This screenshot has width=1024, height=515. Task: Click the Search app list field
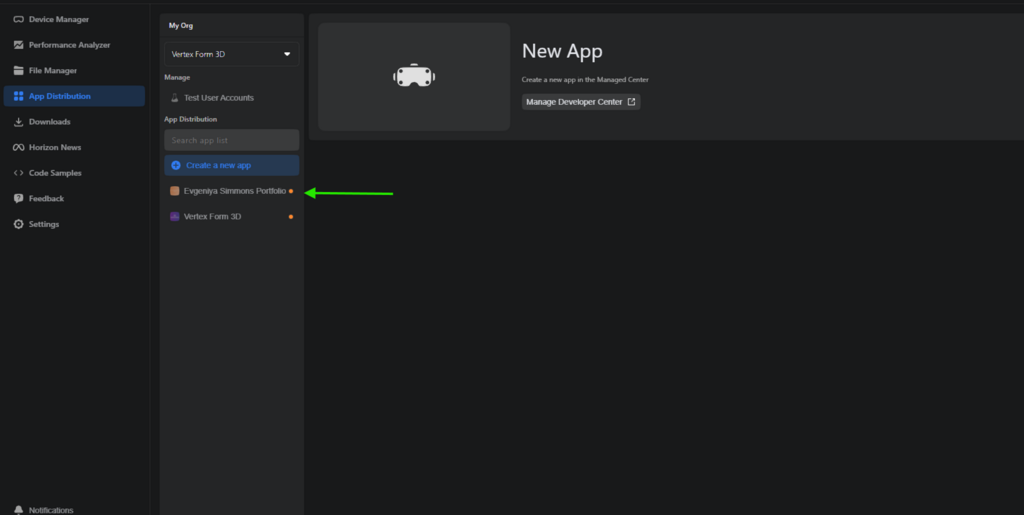point(231,140)
